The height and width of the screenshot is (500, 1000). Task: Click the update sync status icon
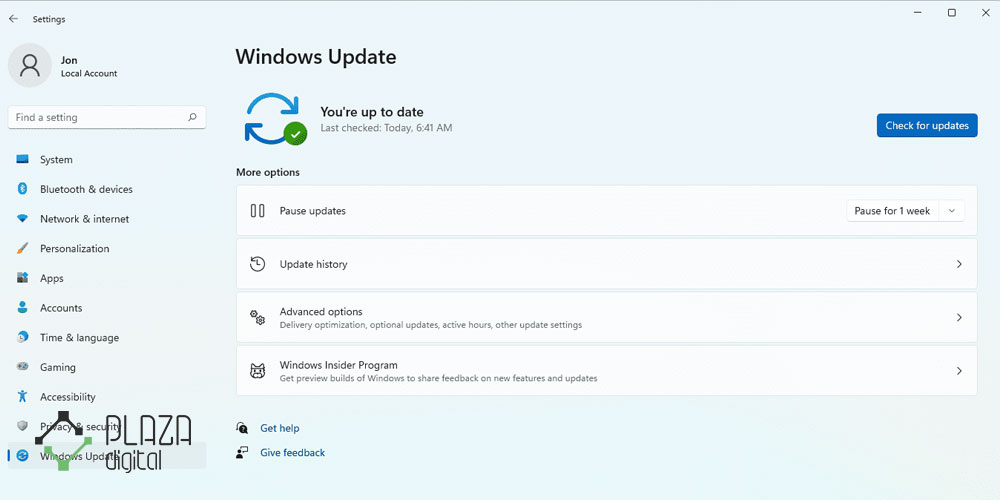275,119
